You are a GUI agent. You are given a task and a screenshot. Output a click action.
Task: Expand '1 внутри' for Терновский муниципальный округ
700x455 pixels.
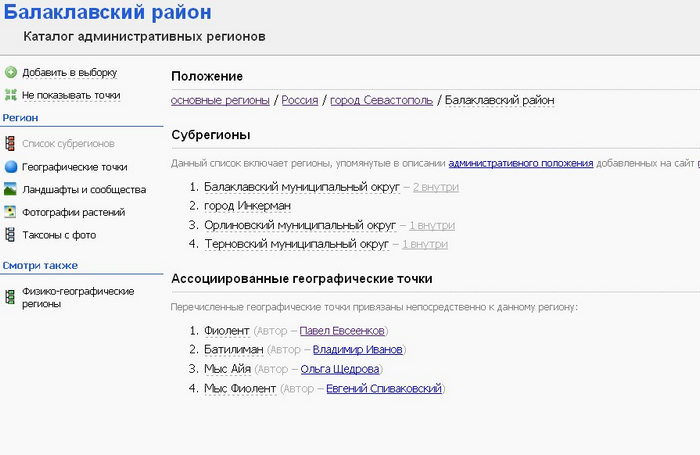[x=425, y=244]
